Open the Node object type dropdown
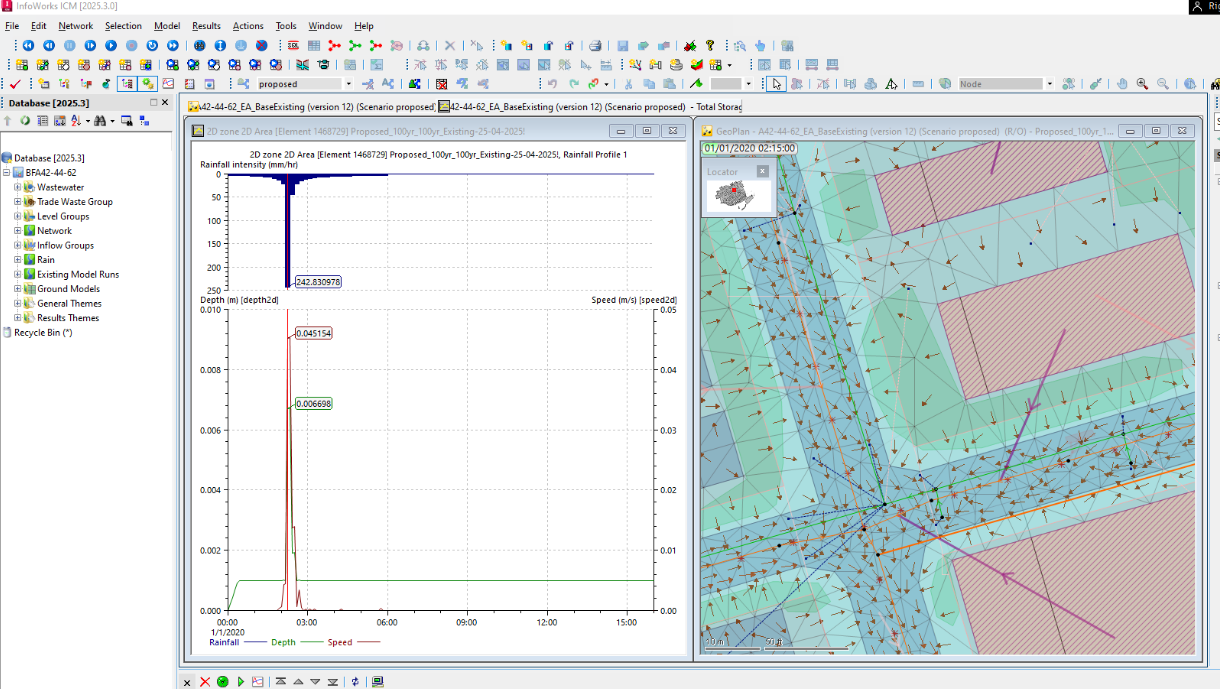Viewport: 1220px width, 689px height. point(1049,84)
